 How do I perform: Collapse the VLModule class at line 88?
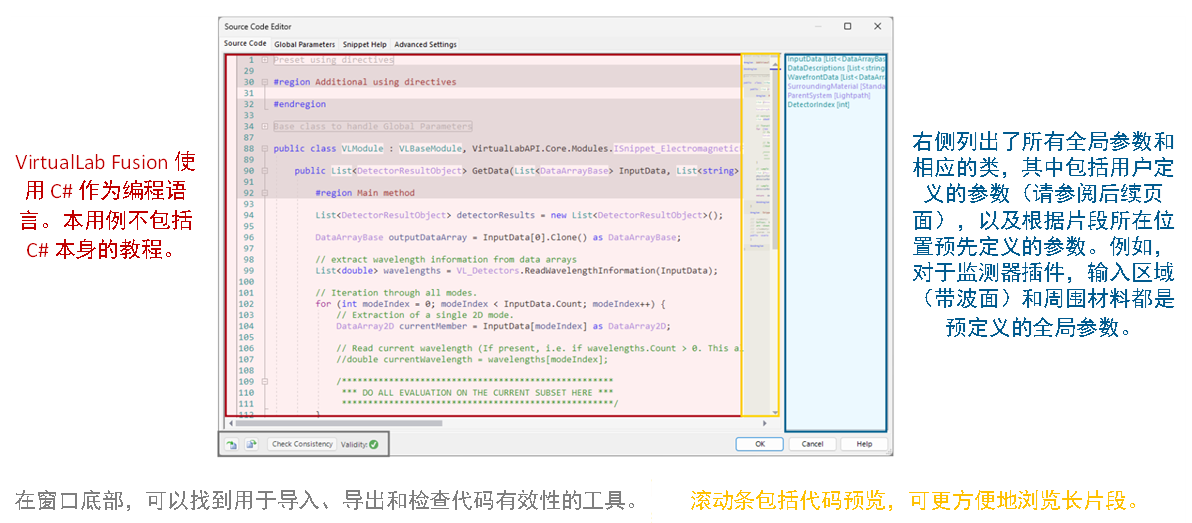coord(264,149)
